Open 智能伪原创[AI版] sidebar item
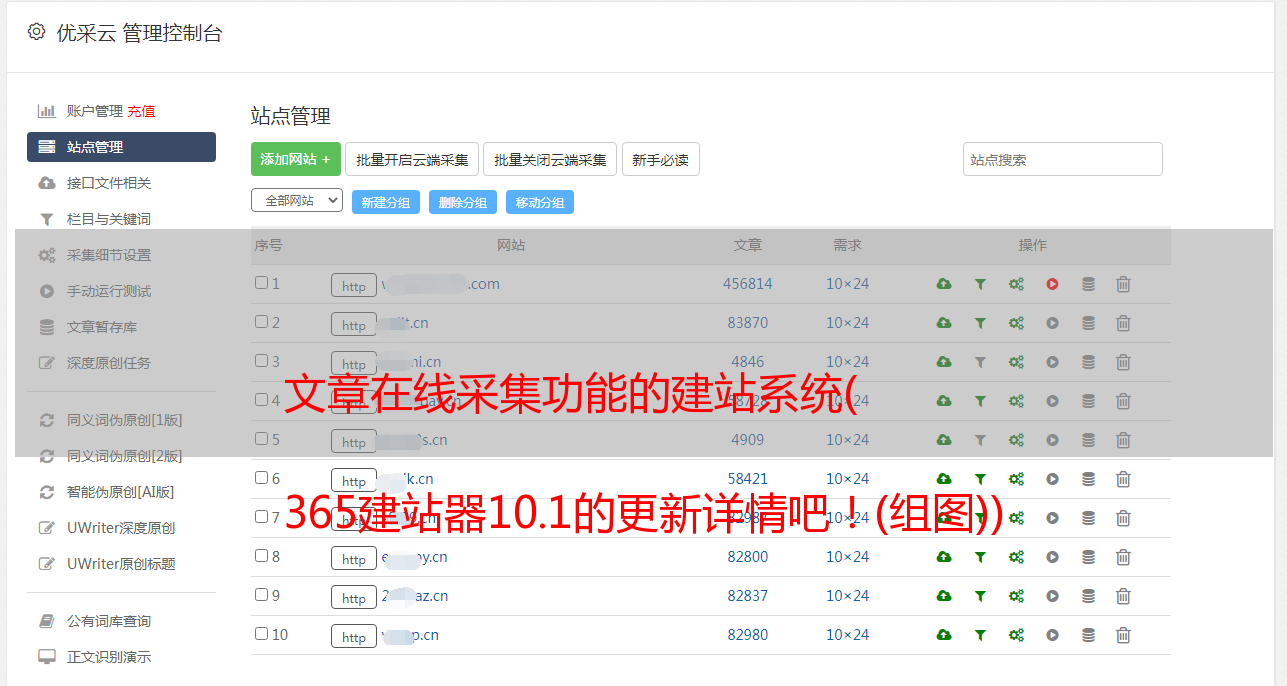 (121, 492)
